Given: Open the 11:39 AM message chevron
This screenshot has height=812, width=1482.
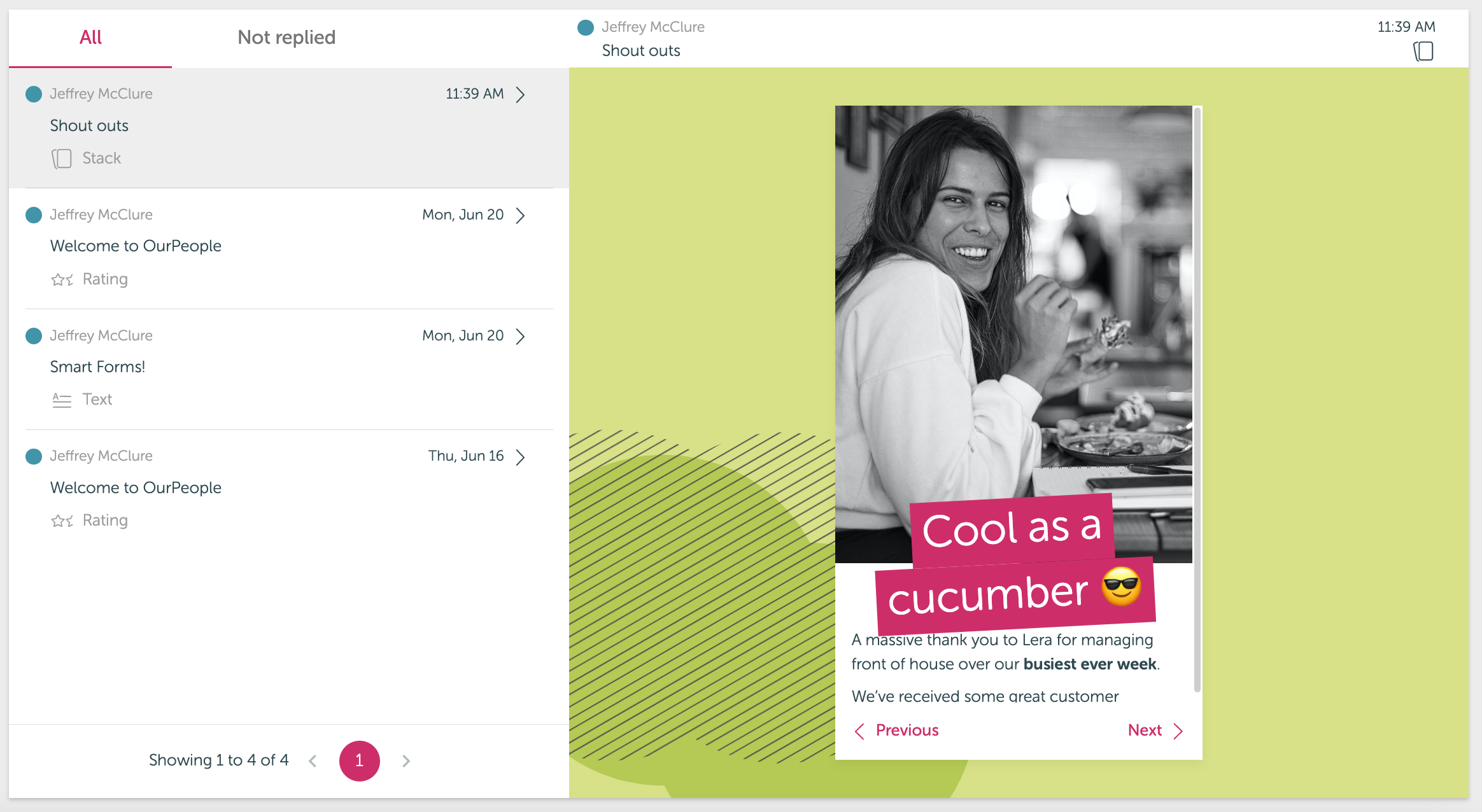Looking at the screenshot, I should [521, 95].
